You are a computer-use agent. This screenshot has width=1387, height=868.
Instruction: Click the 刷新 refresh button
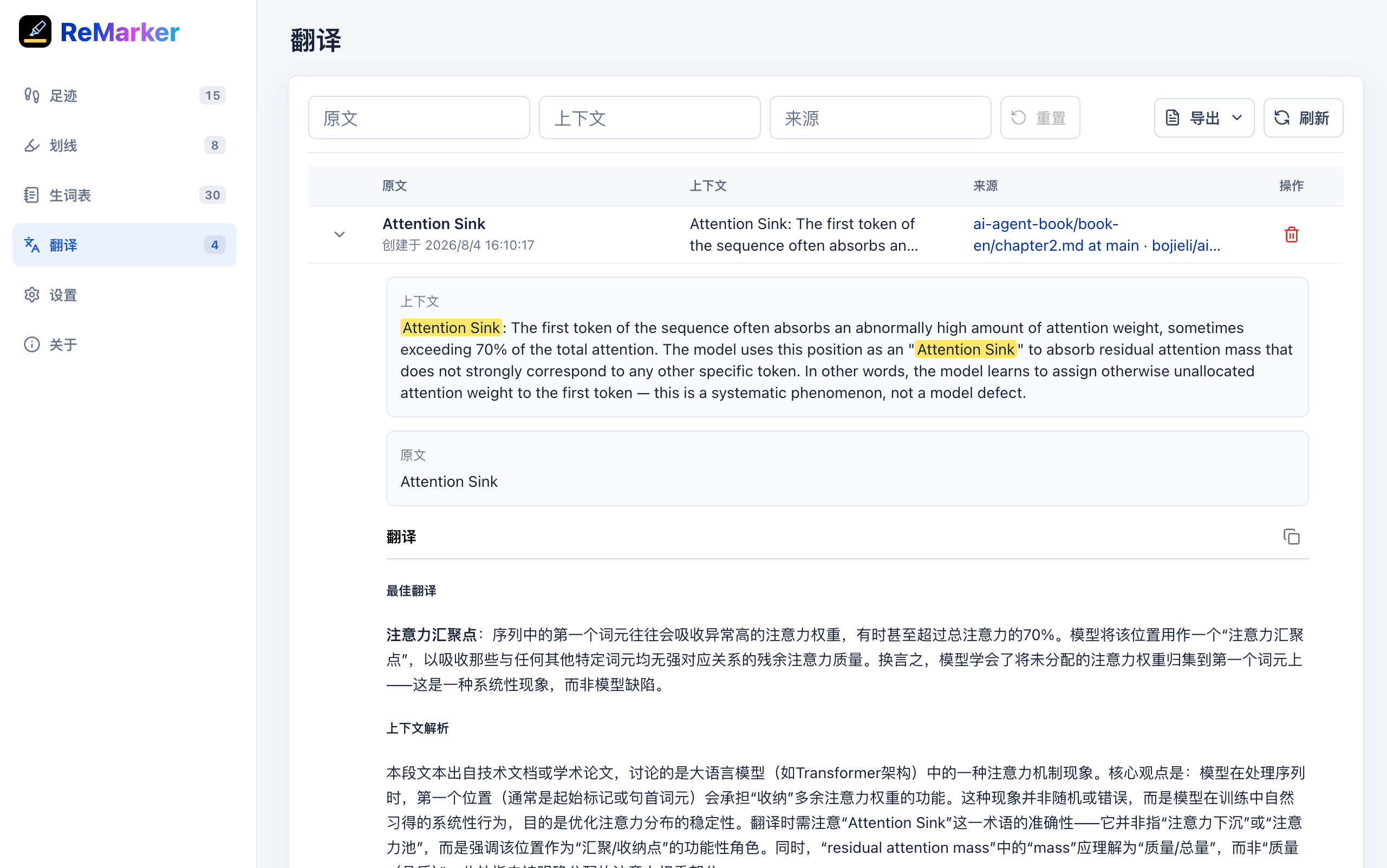1303,118
